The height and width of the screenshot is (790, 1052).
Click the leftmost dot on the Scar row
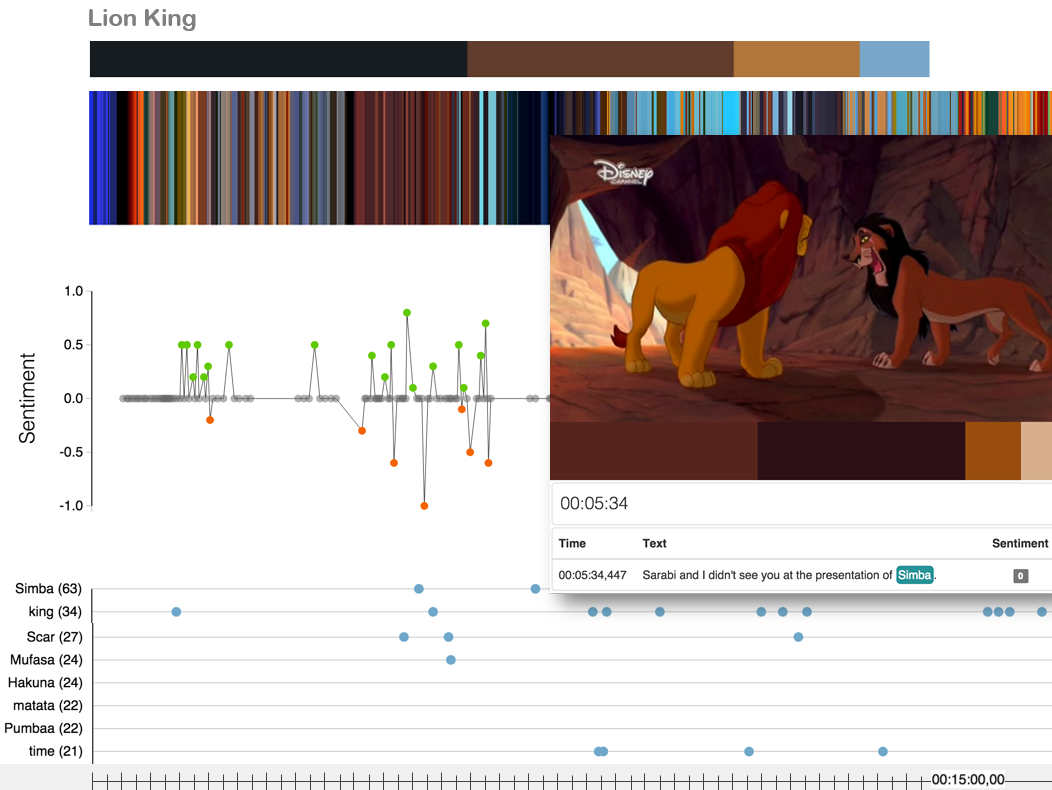coord(404,637)
